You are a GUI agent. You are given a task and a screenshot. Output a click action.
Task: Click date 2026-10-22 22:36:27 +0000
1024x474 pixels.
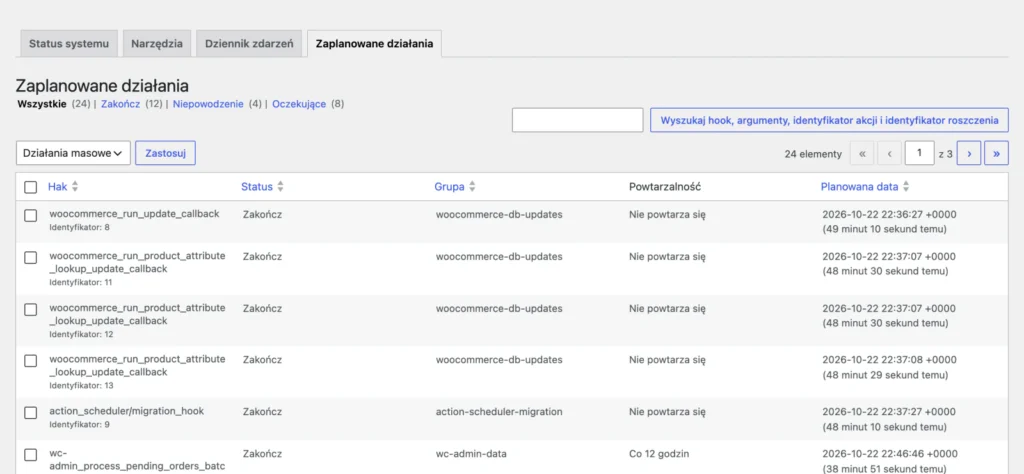888,214
